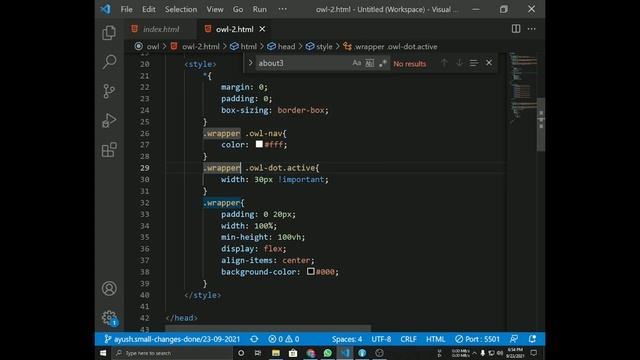Toggle Match Whole Word in find widget
The image size is (640, 360).
pyautogui.click(x=369, y=63)
